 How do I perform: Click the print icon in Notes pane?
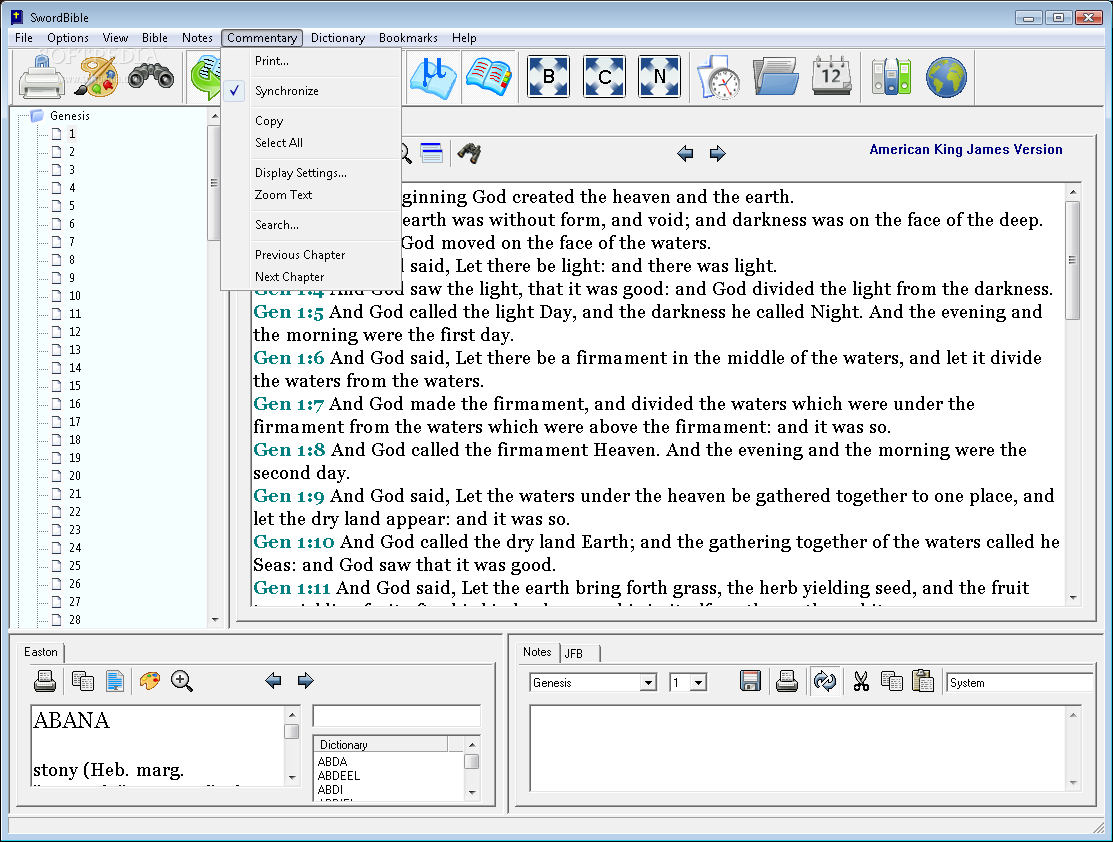click(786, 682)
